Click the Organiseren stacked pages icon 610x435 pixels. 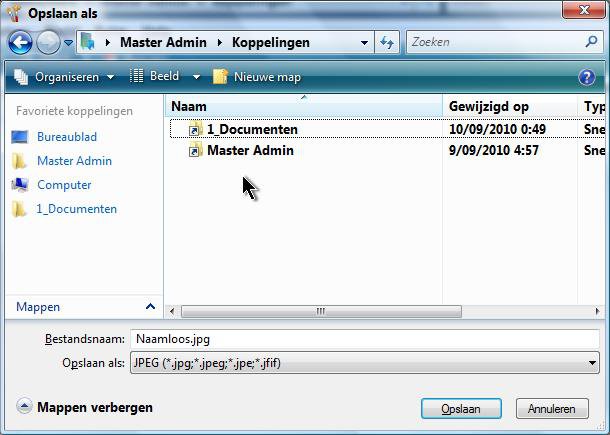[21, 77]
